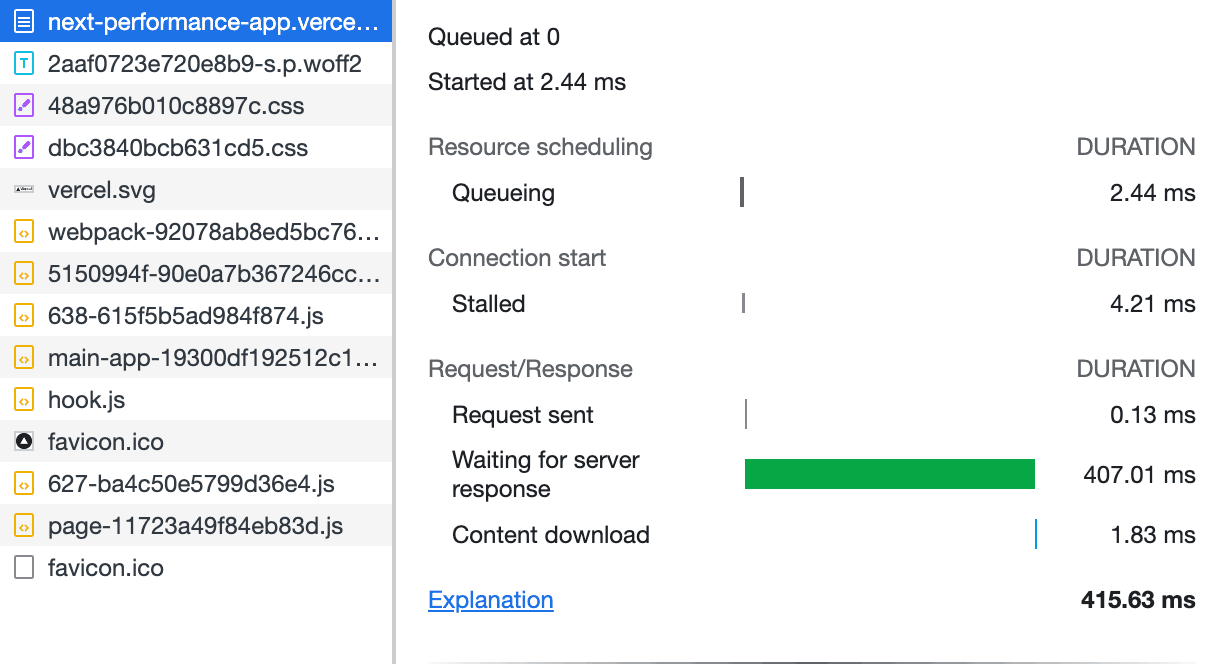Click script icon for webpack-92078ab8ed5bc76 request
Image resolution: width=1220 pixels, height=664 pixels.
pos(24,232)
